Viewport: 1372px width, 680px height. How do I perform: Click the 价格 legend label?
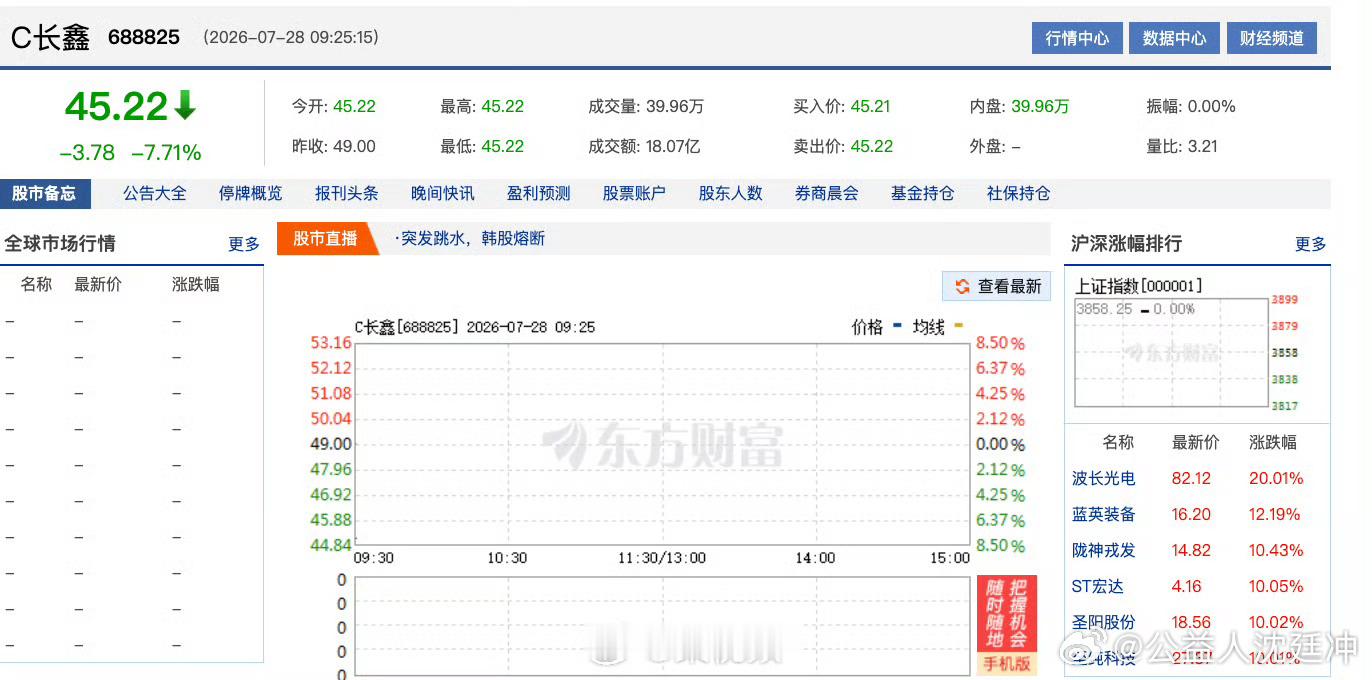867,327
